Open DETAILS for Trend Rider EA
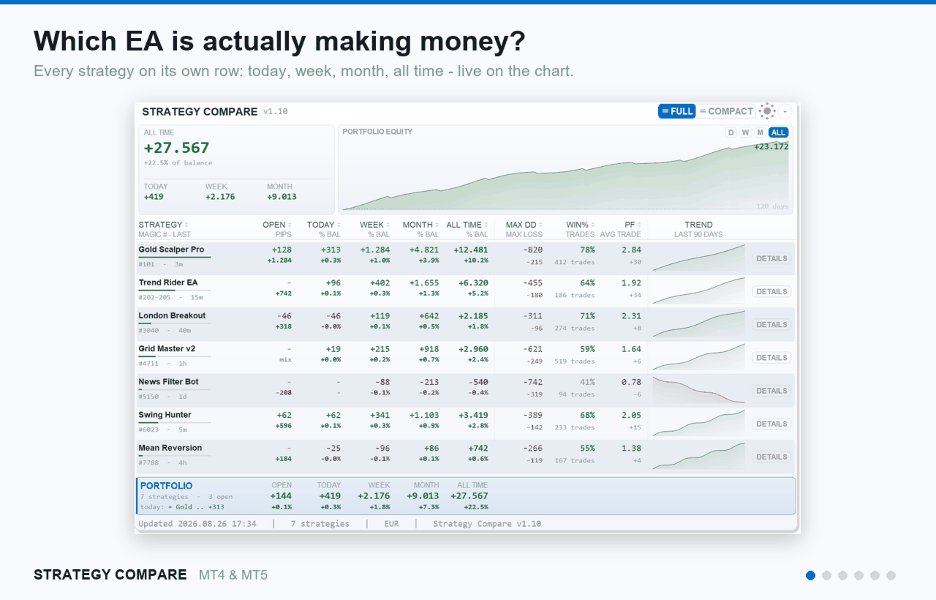The height and width of the screenshot is (600, 936). click(x=771, y=291)
